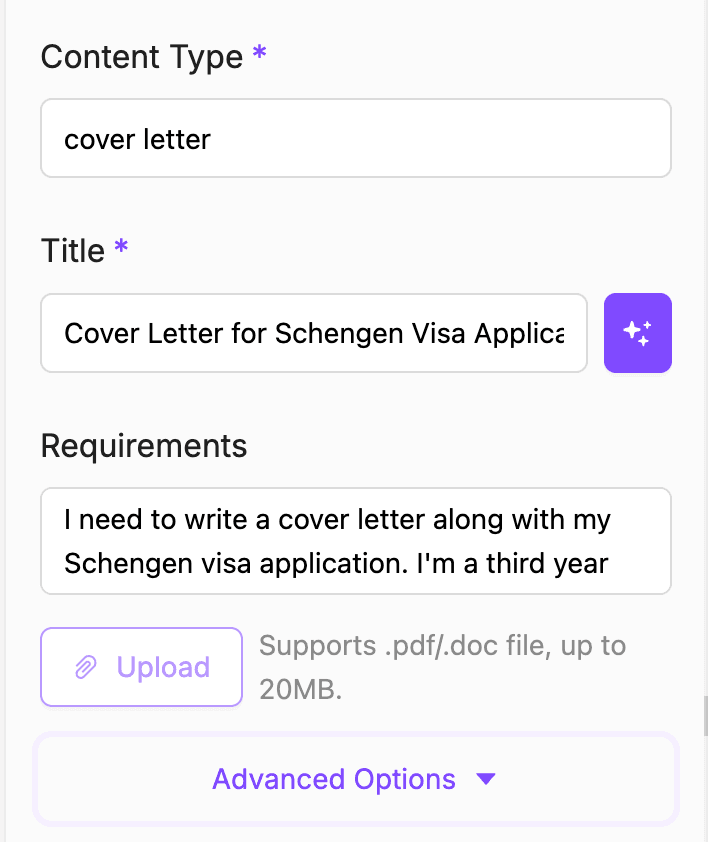Screen dimensions: 714x842
Task: Click the scrollbar on the right edge
Action: click(x=705, y=715)
